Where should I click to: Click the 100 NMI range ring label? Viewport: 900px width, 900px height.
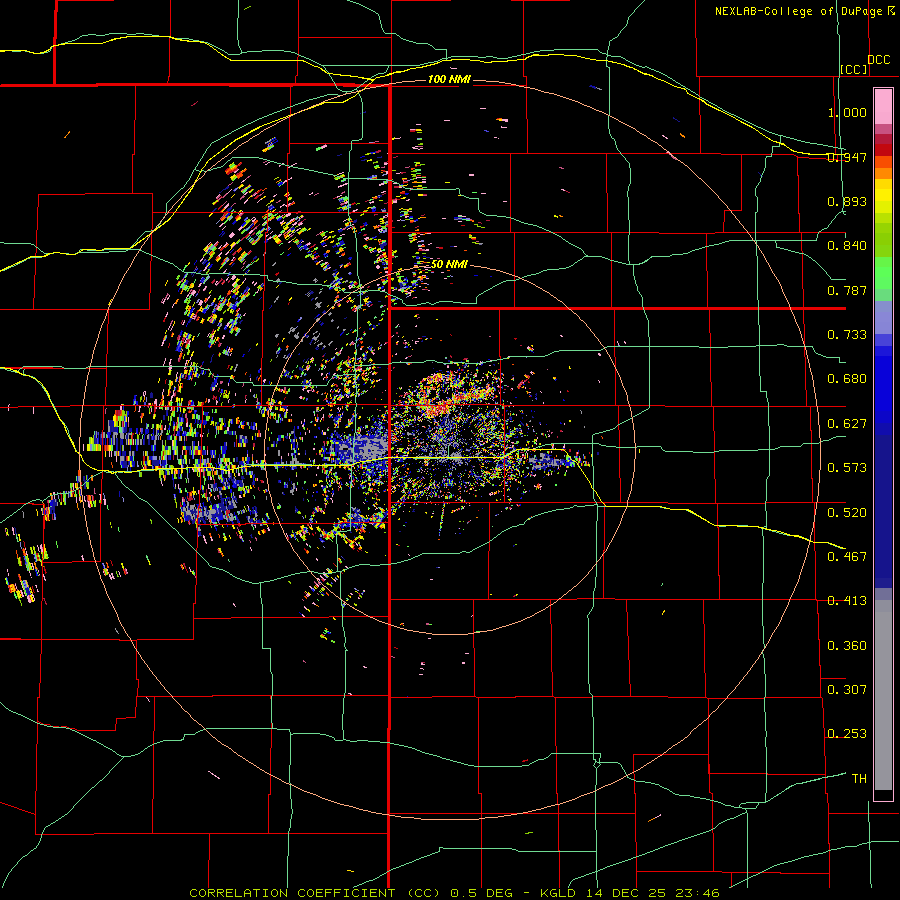tap(449, 79)
